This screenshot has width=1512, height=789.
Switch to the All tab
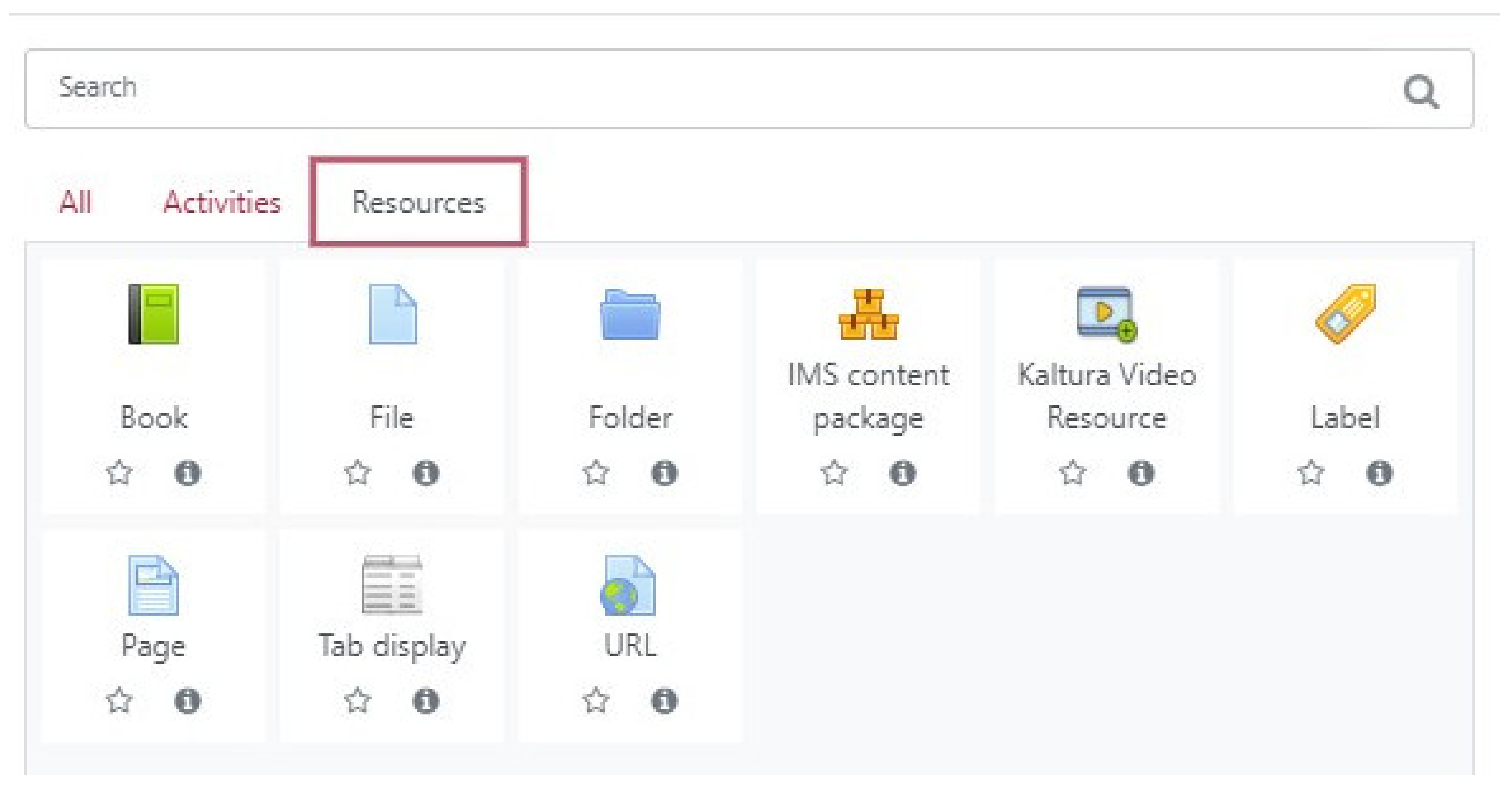click(76, 203)
